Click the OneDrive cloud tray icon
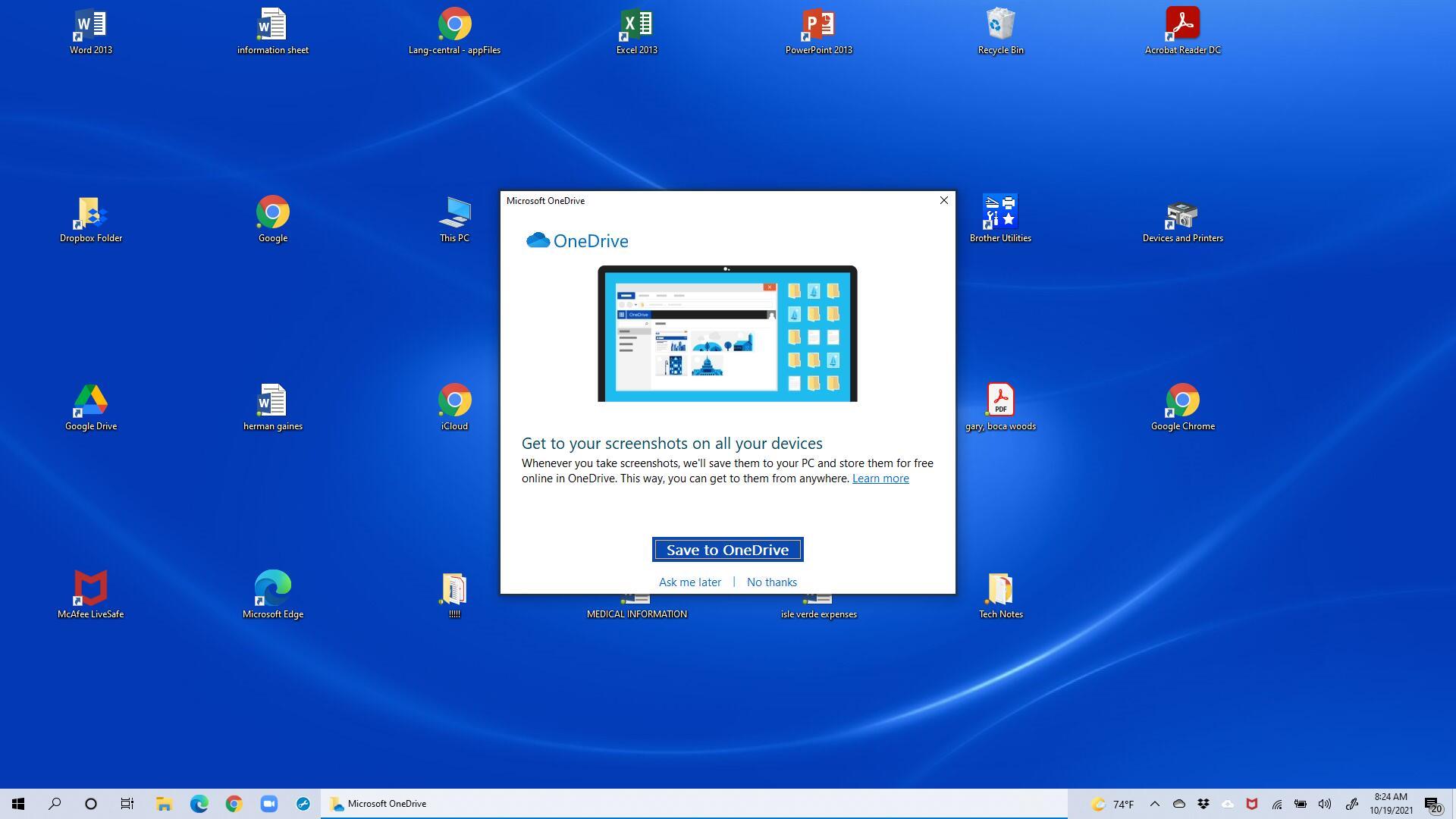 coord(1178,804)
